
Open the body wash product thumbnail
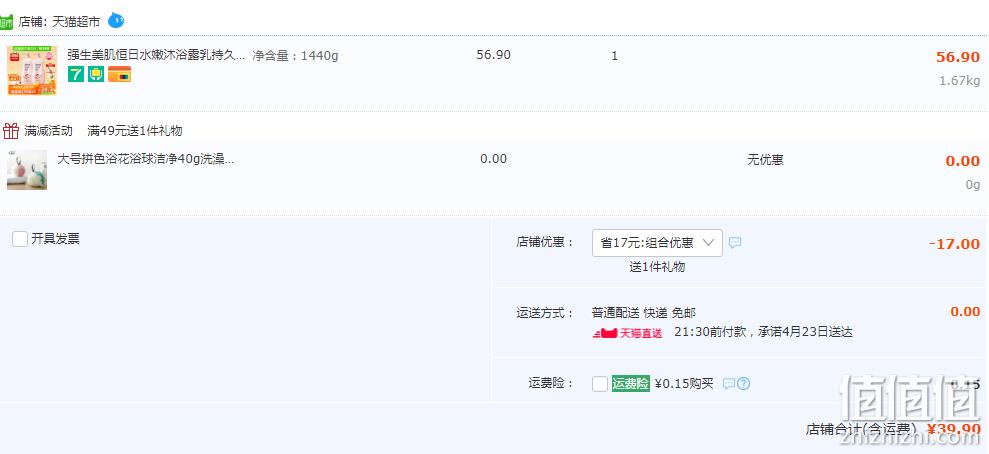(x=32, y=70)
